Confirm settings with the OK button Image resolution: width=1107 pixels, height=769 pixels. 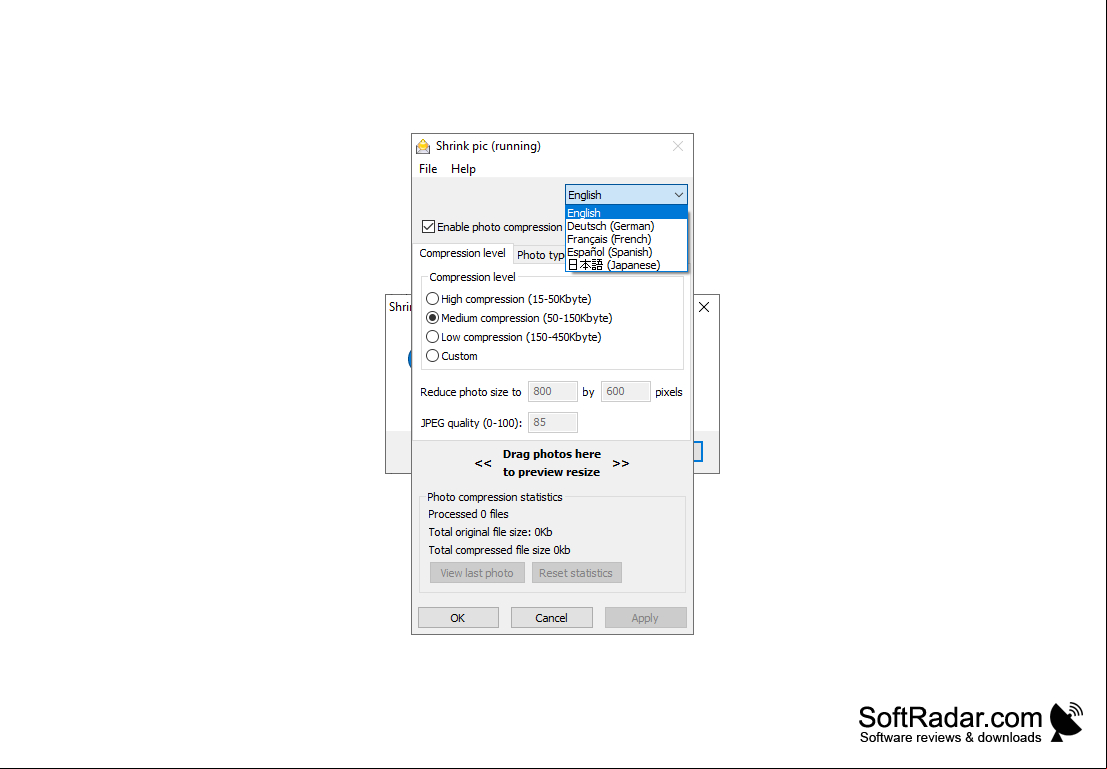click(458, 618)
